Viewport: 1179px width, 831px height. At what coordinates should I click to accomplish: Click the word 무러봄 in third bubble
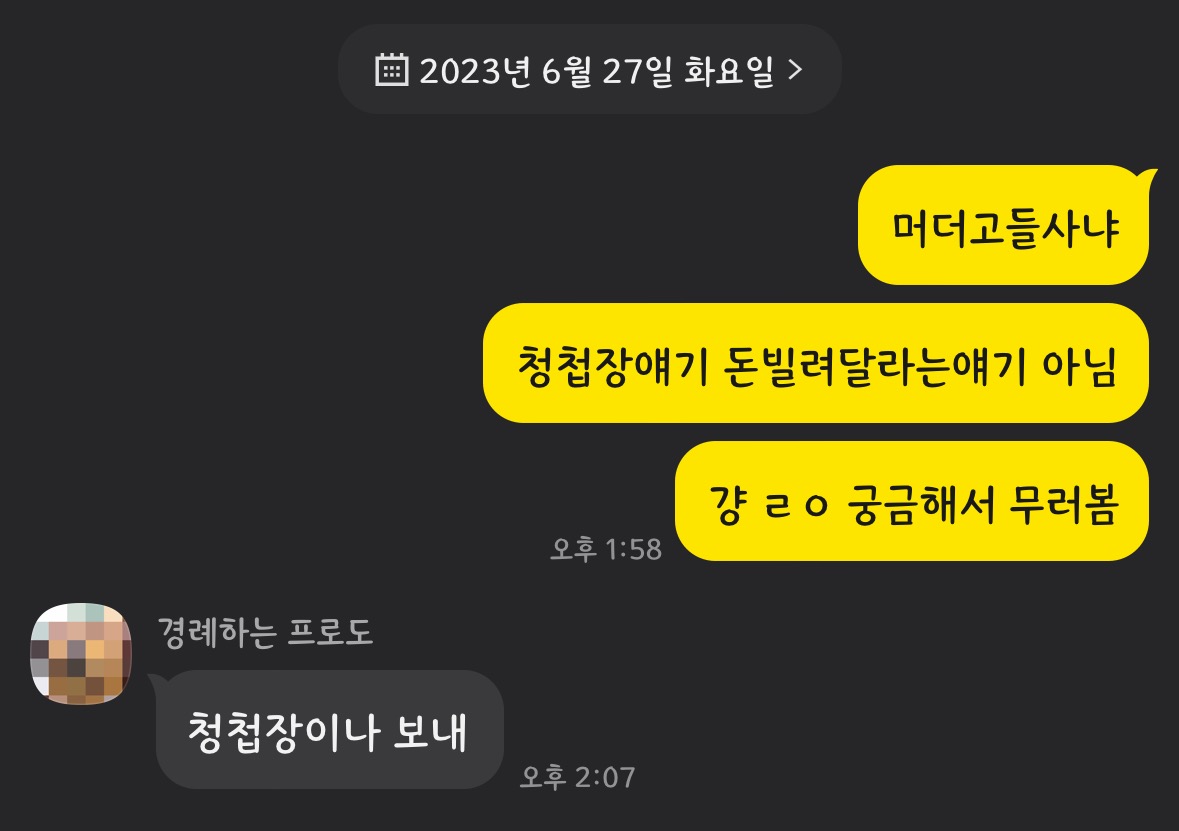1063,504
